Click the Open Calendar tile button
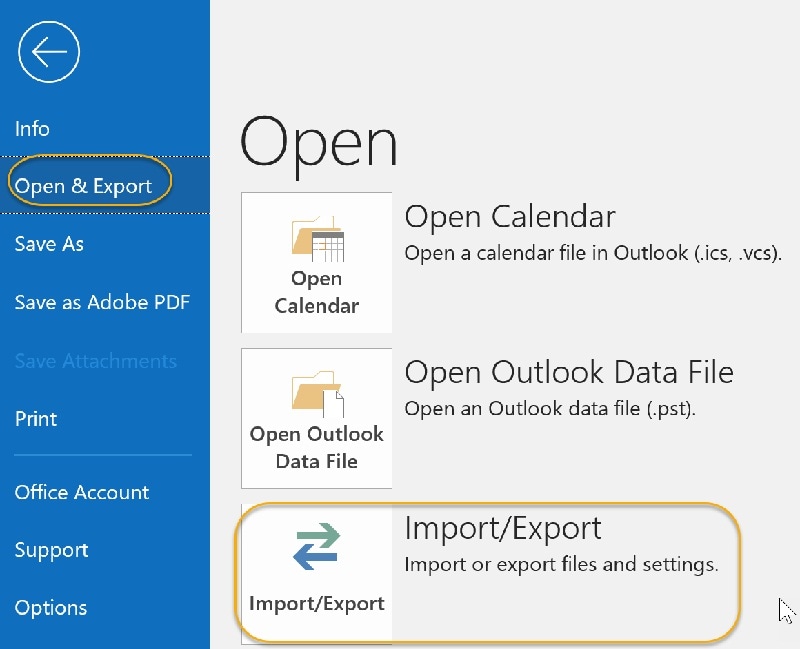 pyautogui.click(x=317, y=262)
